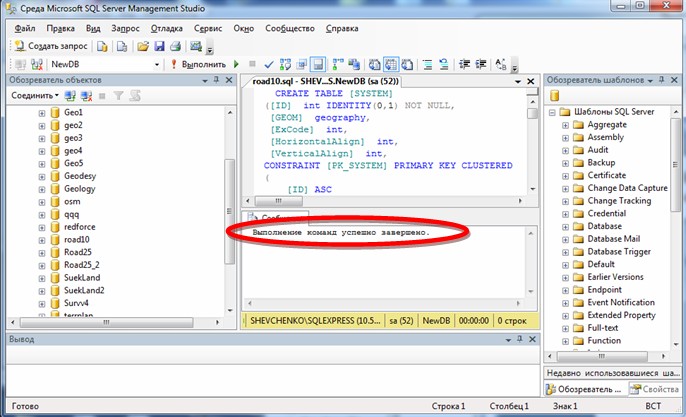Click the green Debug play arrow icon
Screen dimensions: 686x417
click(x=237, y=65)
